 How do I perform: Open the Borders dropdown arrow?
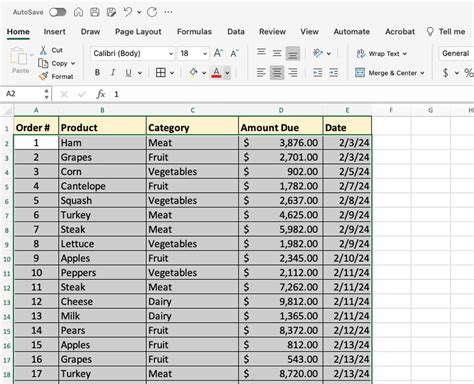(172, 73)
